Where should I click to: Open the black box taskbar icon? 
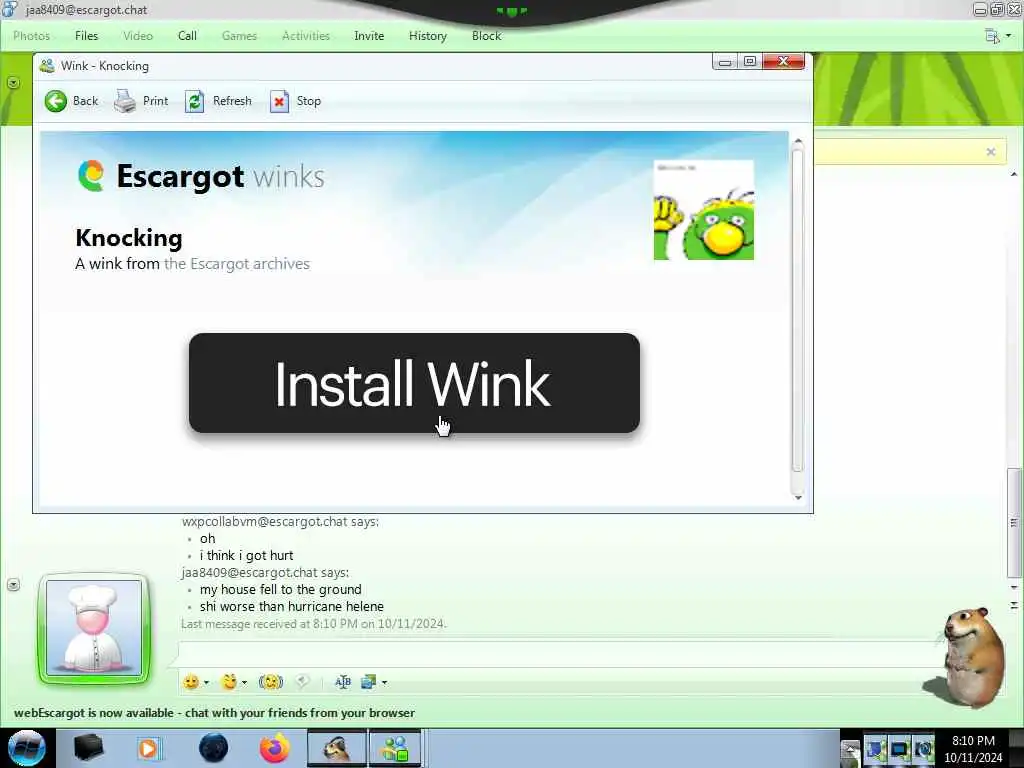point(88,748)
